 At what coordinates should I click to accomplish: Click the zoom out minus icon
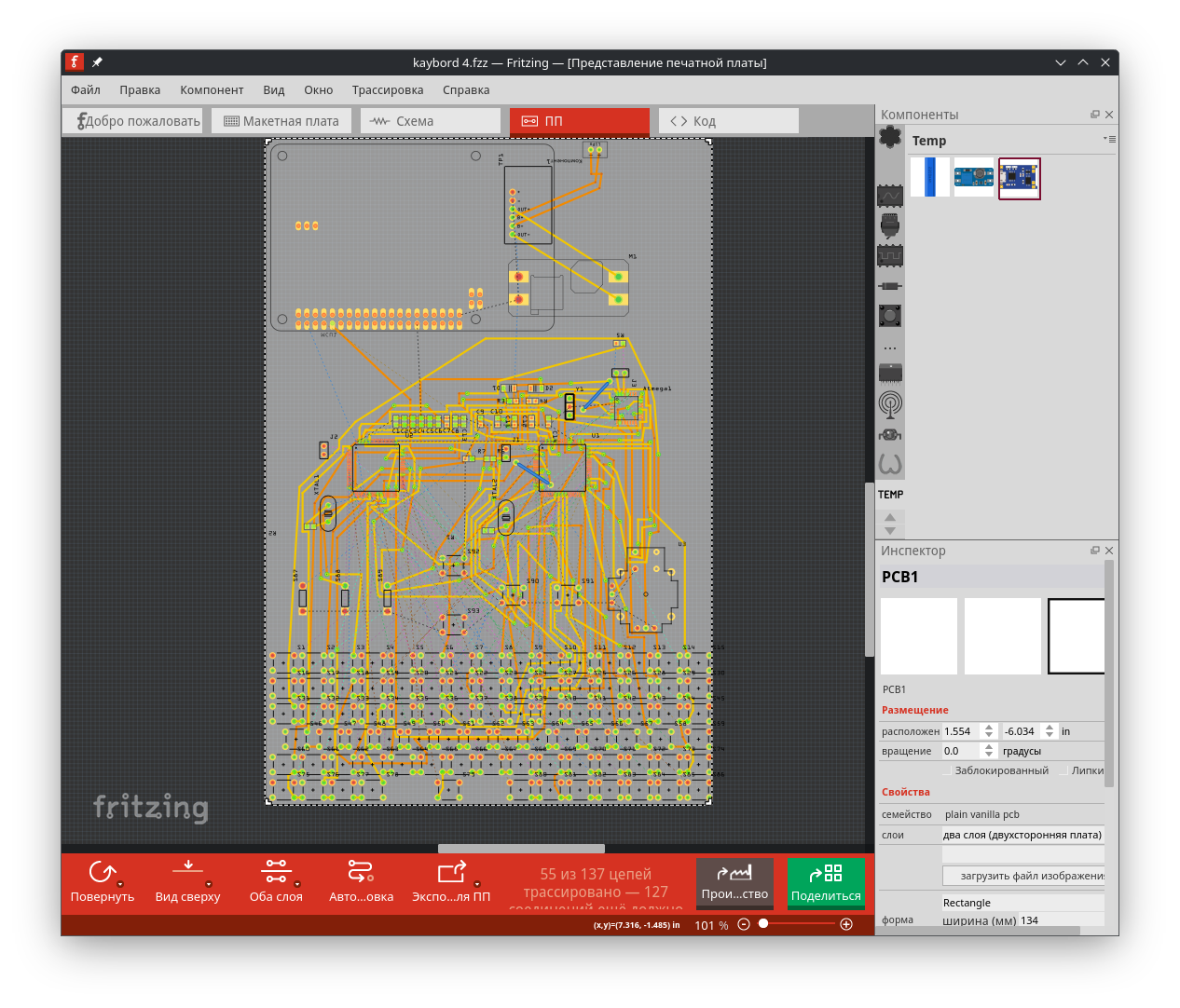(x=744, y=924)
